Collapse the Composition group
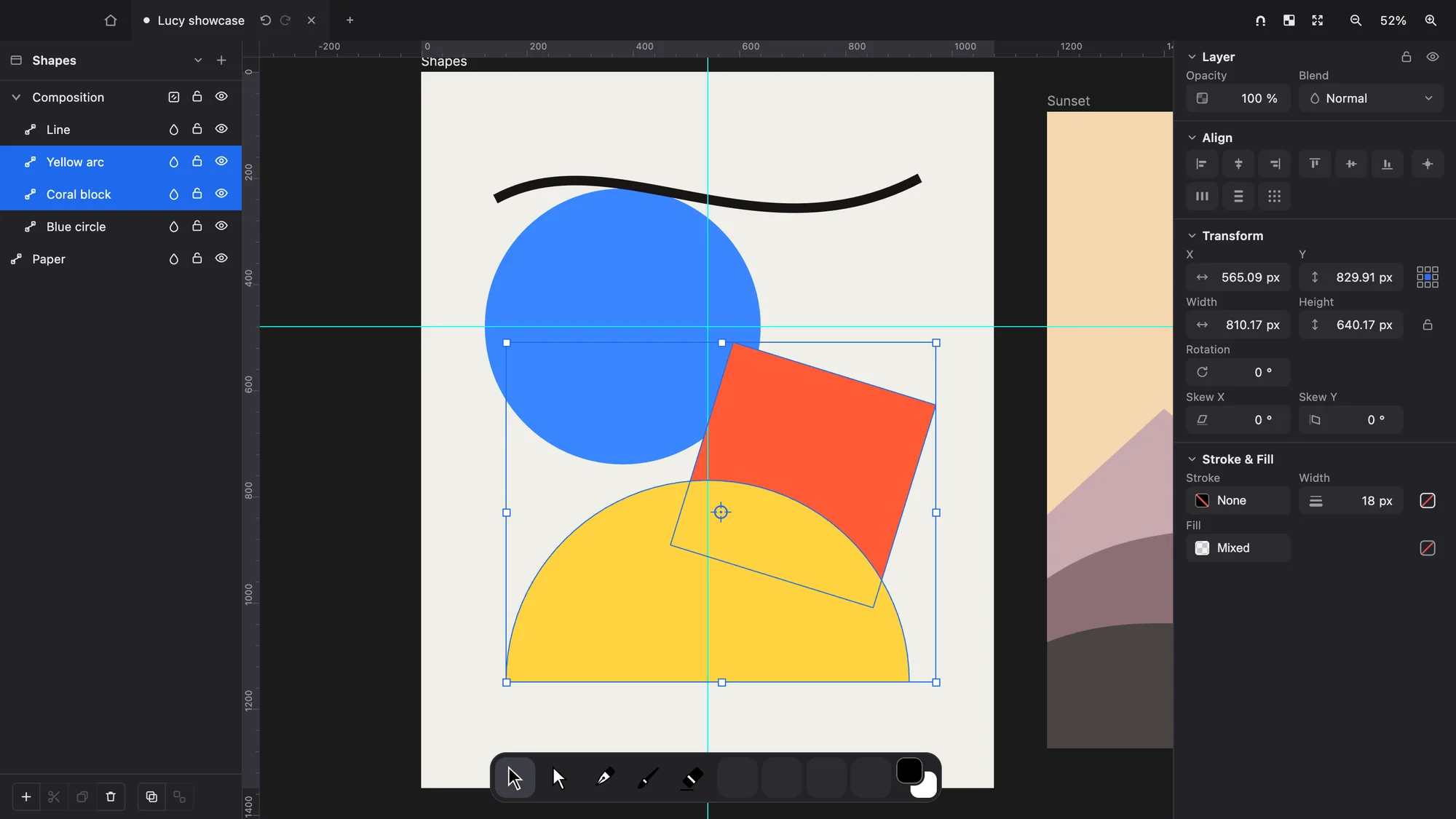 click(16, 97)
